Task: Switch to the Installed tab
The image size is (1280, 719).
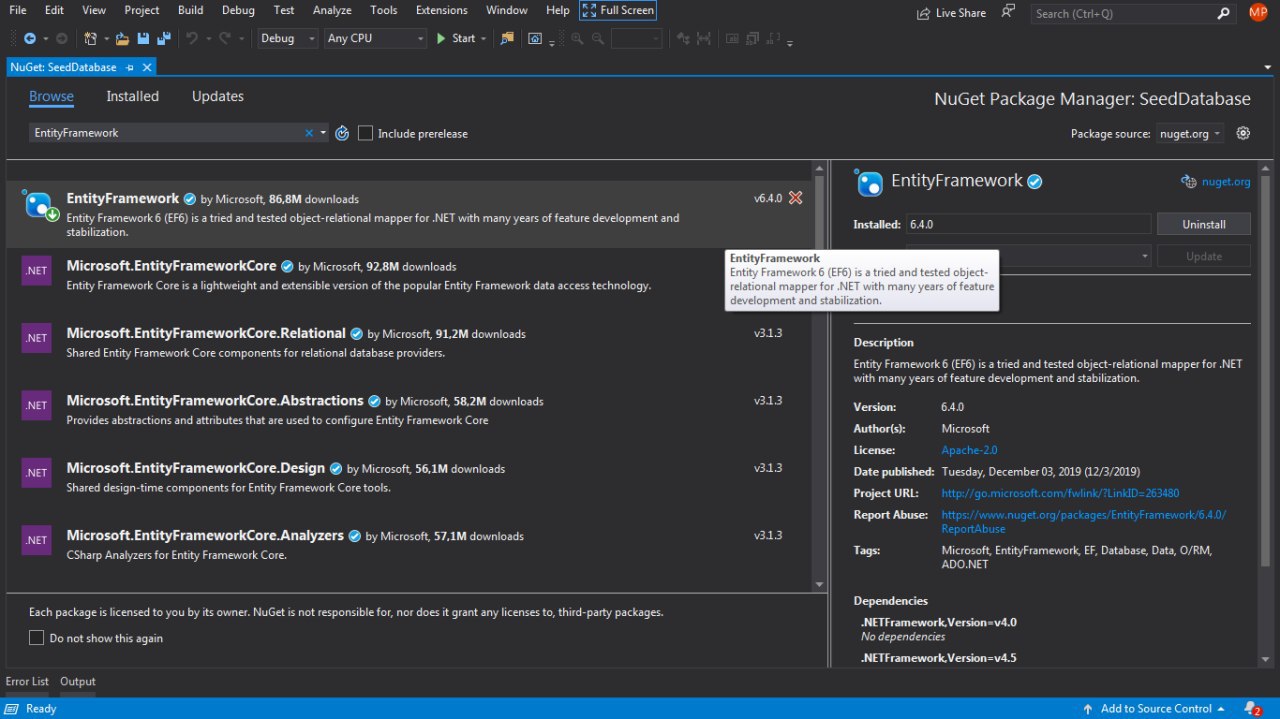Action: coord(132,96)
